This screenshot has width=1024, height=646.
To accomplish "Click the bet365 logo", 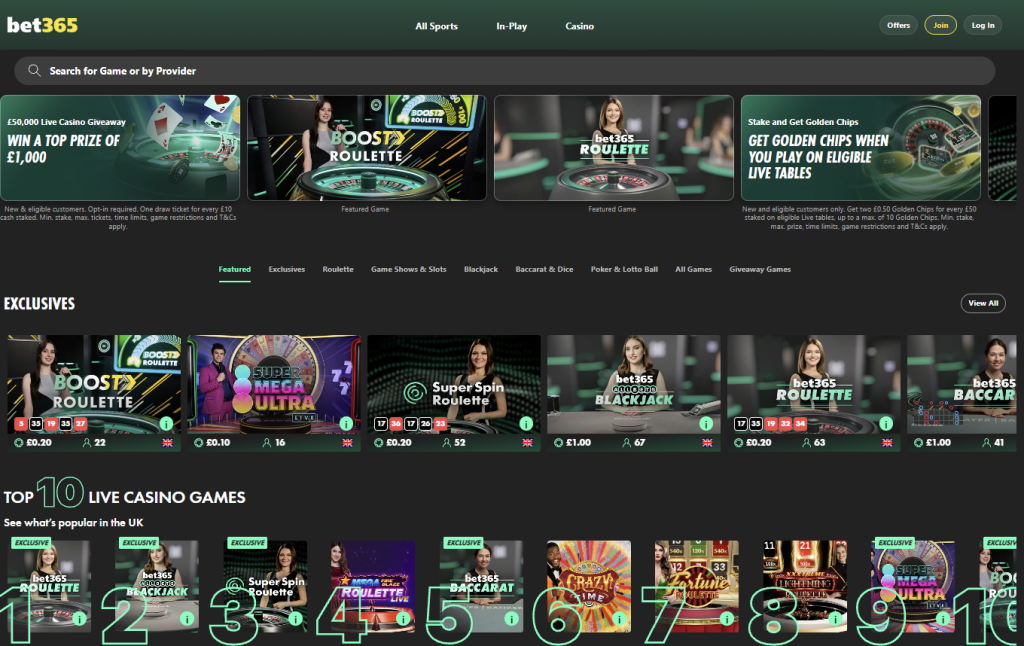I will (42, 25).
